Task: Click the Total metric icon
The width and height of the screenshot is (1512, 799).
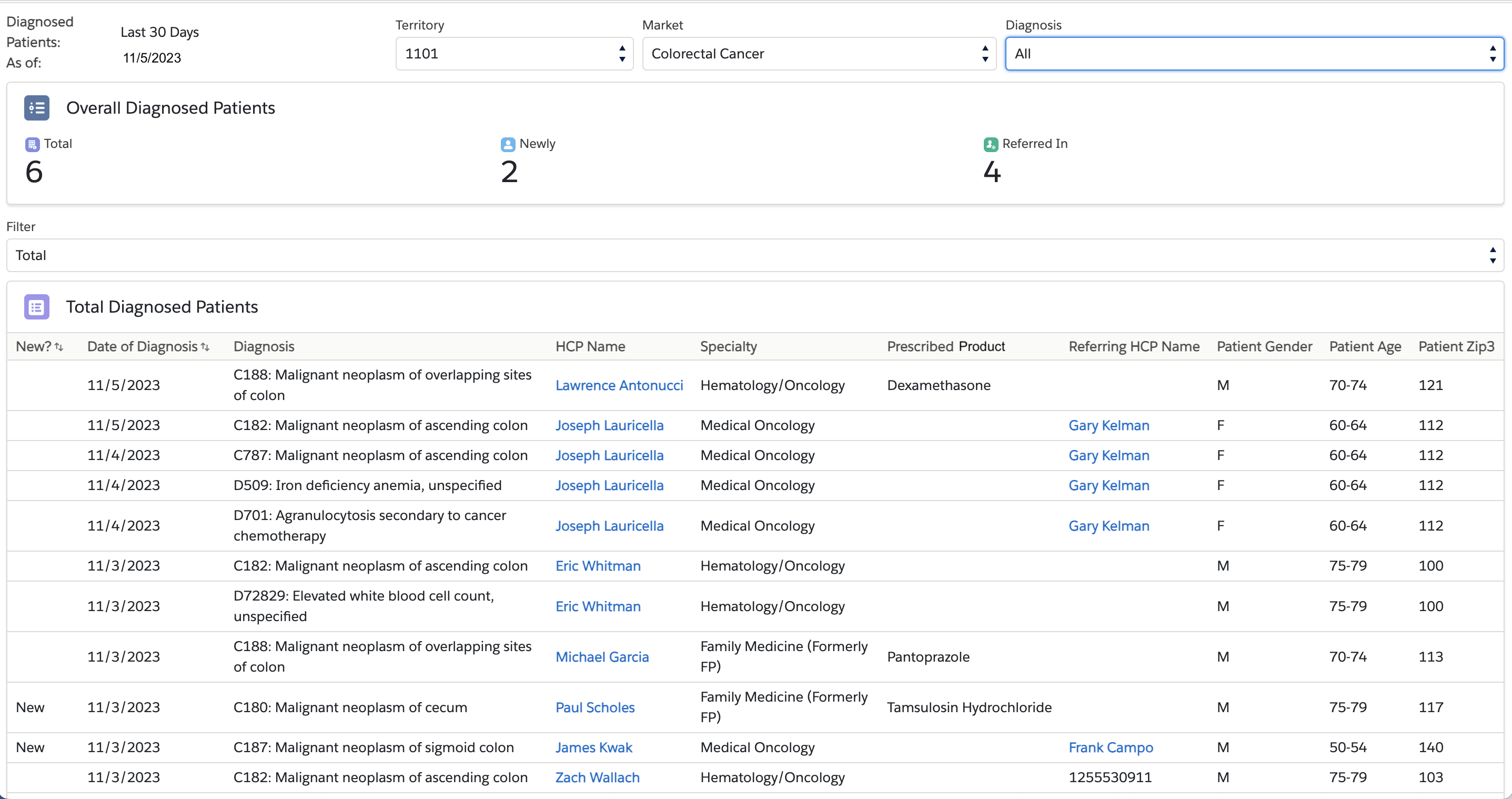Action: pos(32,144)
